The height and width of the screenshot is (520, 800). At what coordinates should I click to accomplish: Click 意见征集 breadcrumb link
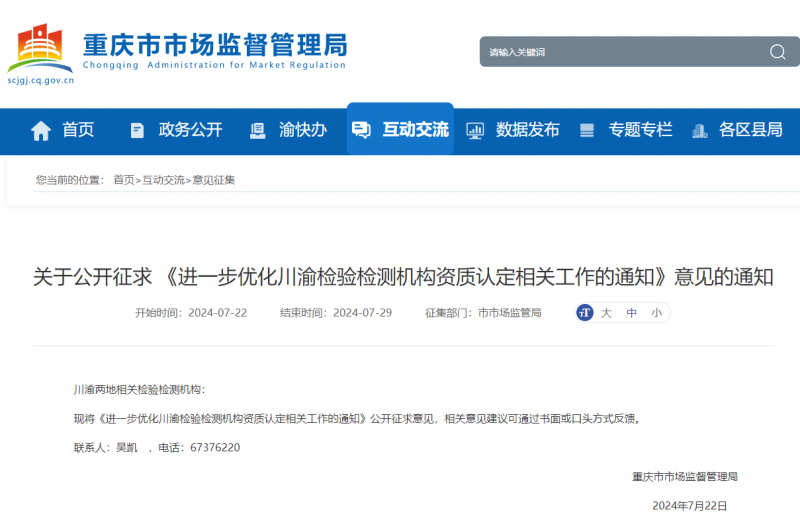click(213, 180)
